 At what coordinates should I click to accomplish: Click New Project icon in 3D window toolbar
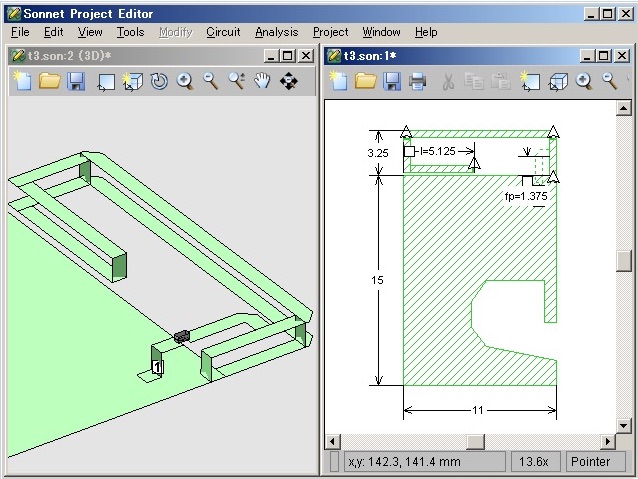[23, 81]
